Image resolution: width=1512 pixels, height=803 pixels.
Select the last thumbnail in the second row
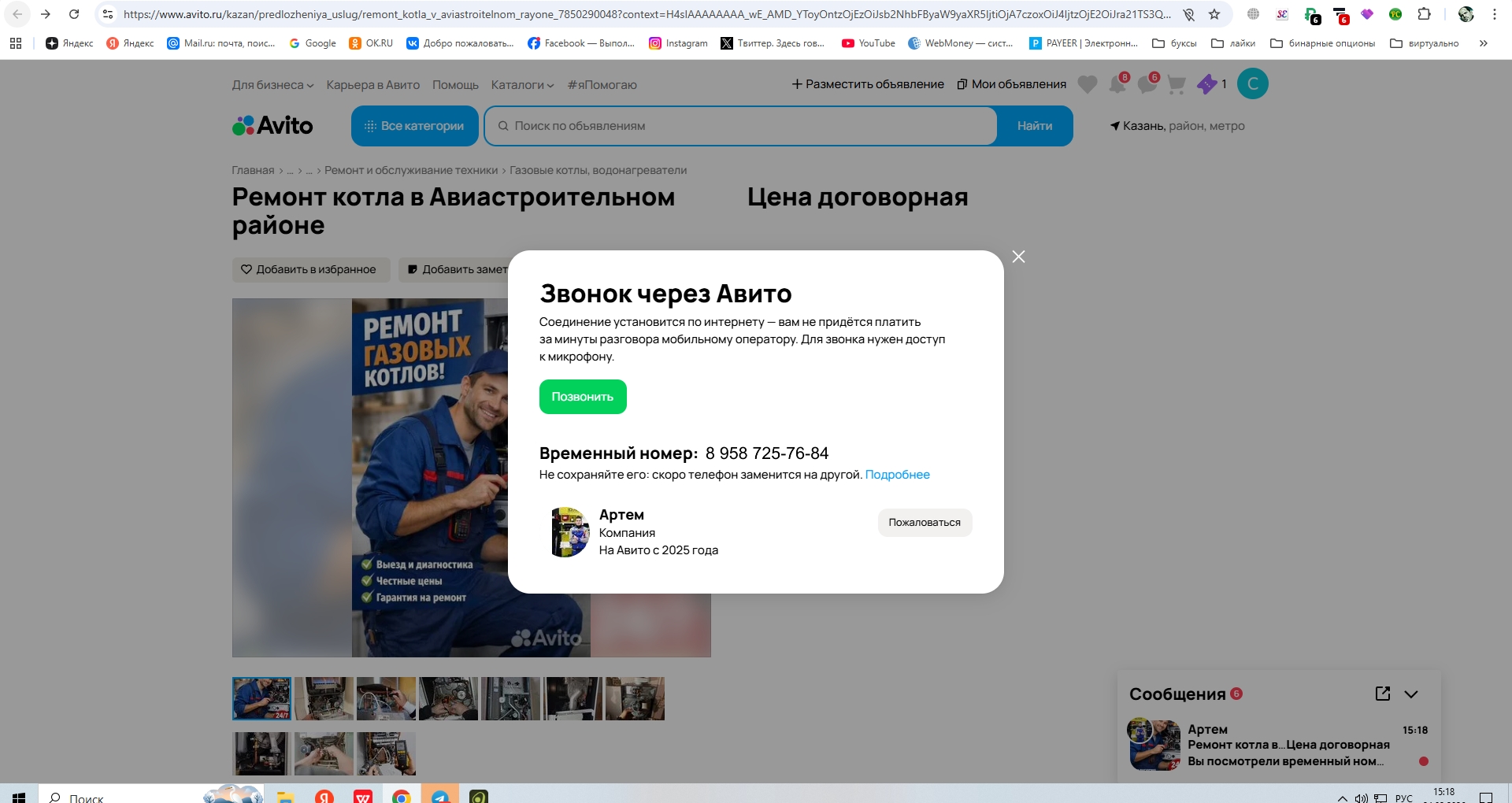click(x=386, y=753)
